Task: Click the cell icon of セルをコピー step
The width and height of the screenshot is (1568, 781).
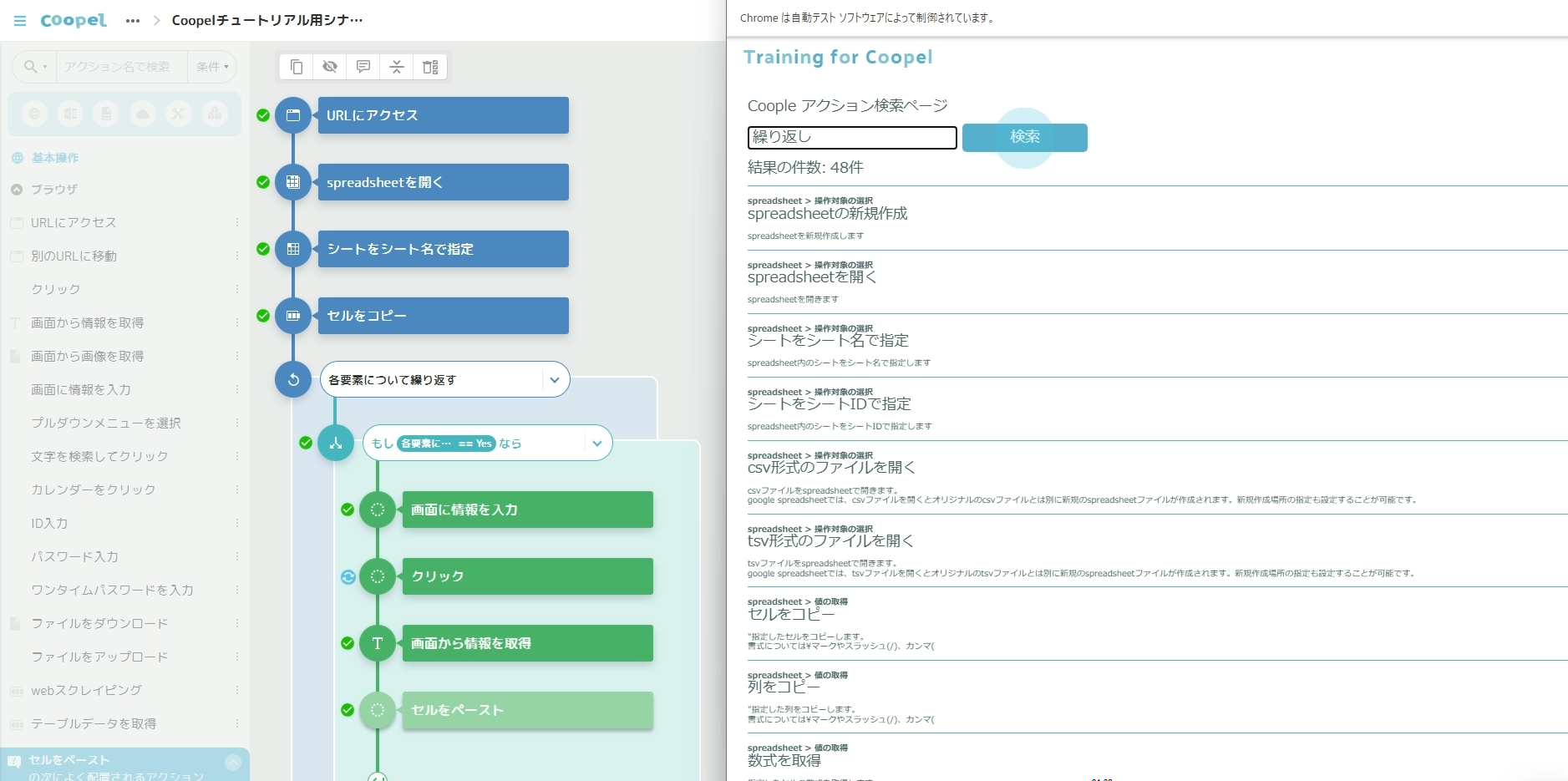Action: coord(293,316)
